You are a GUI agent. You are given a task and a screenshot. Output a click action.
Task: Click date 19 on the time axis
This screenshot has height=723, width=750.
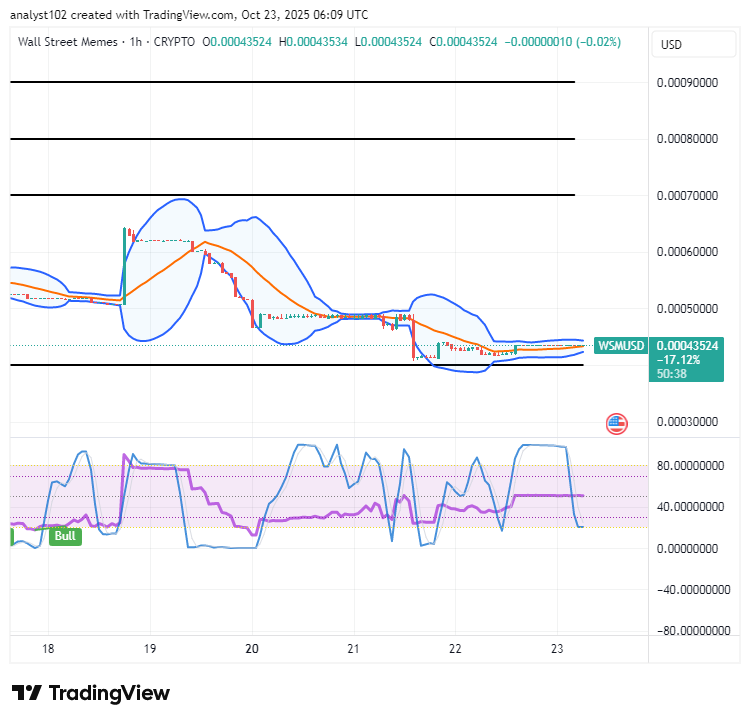tap(150, 649)
